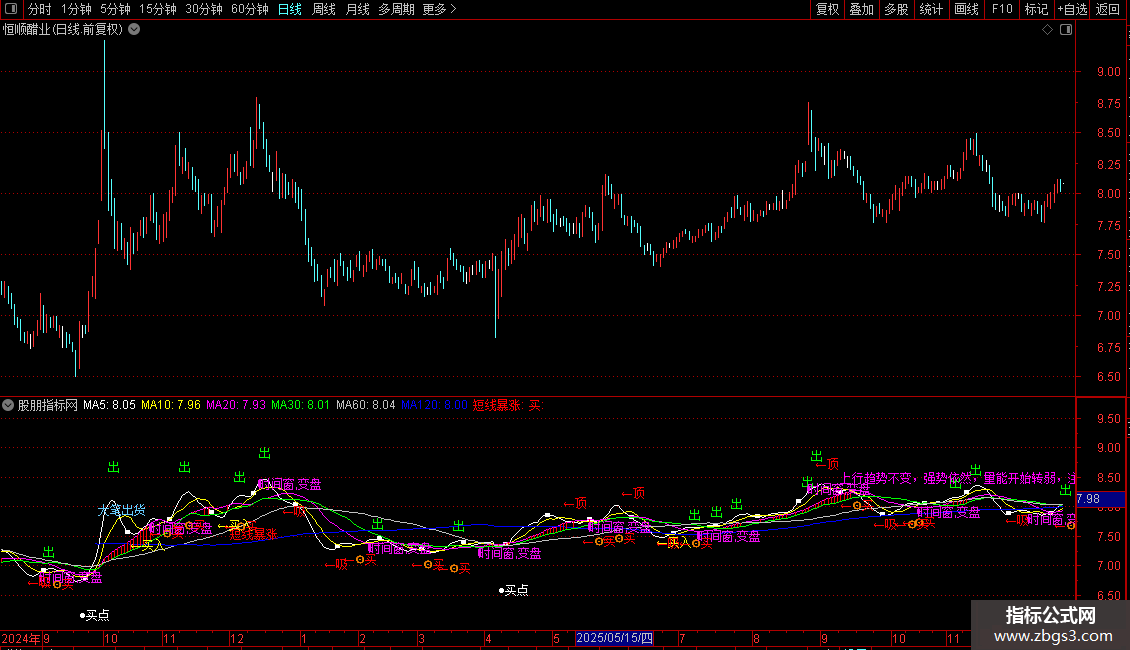
Task: Open the 恒顺醋业 chart settings dropdown
Action: point(134,30)
